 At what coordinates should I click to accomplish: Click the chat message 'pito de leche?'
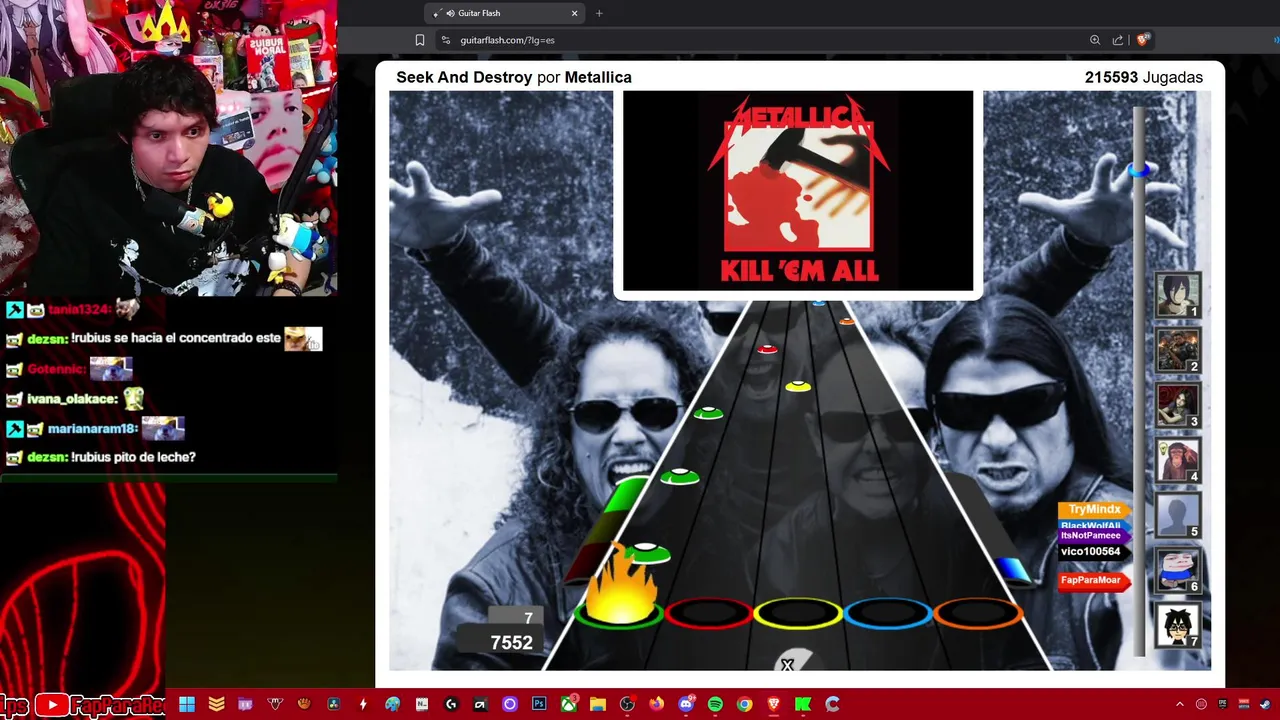[133, 457]
